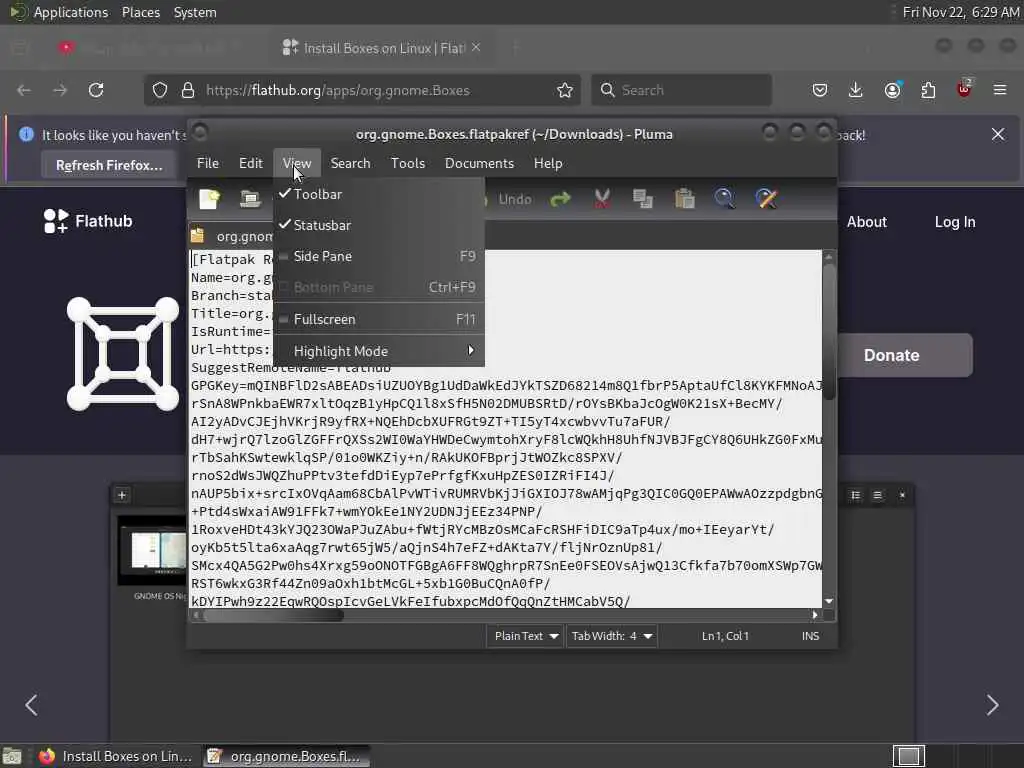Viewport: 1024px width, 768px height.
Task: Click the Firefox Search input field
Action: click(681, 90)
